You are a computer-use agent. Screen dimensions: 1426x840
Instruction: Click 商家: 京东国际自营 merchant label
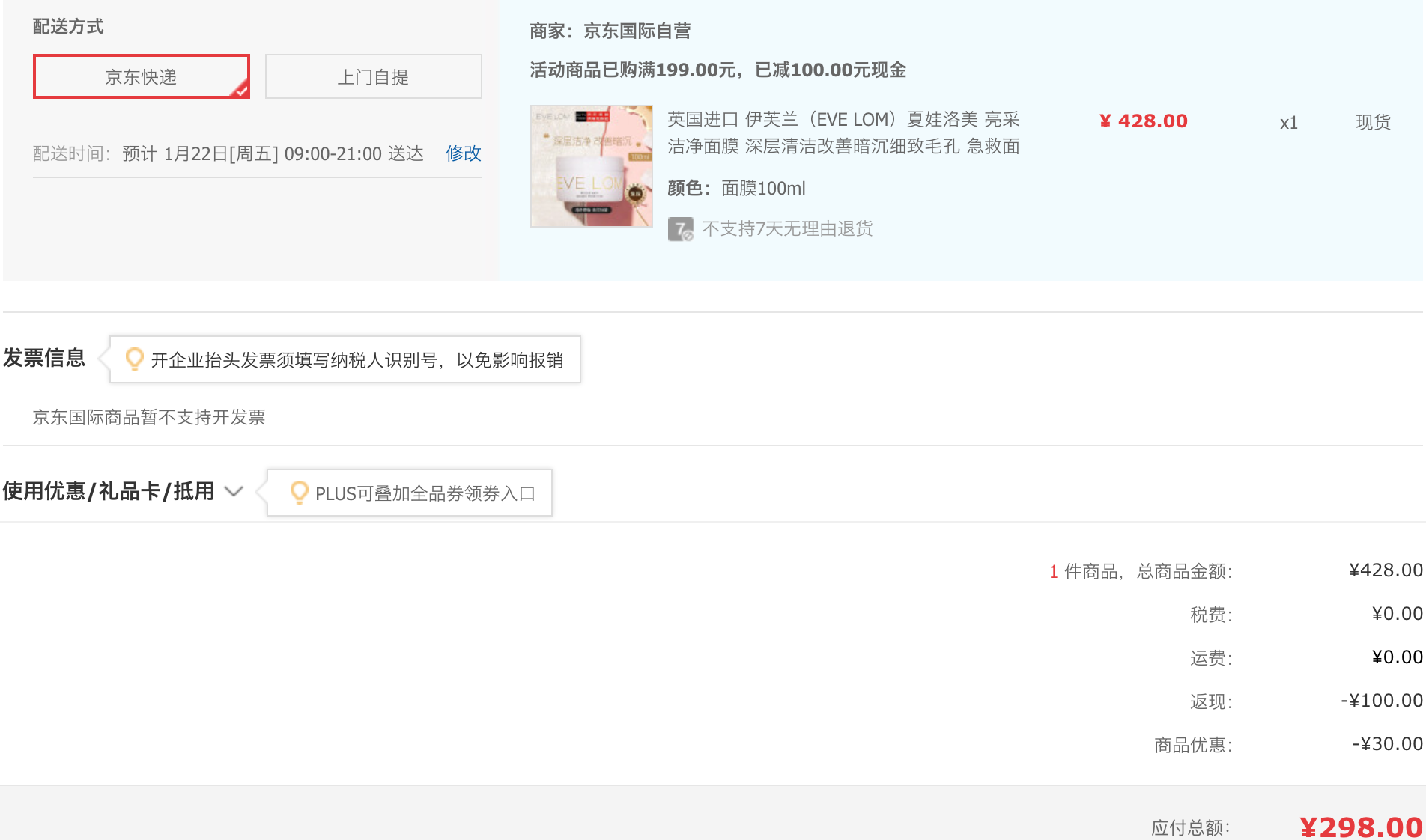tap(610, 31)
